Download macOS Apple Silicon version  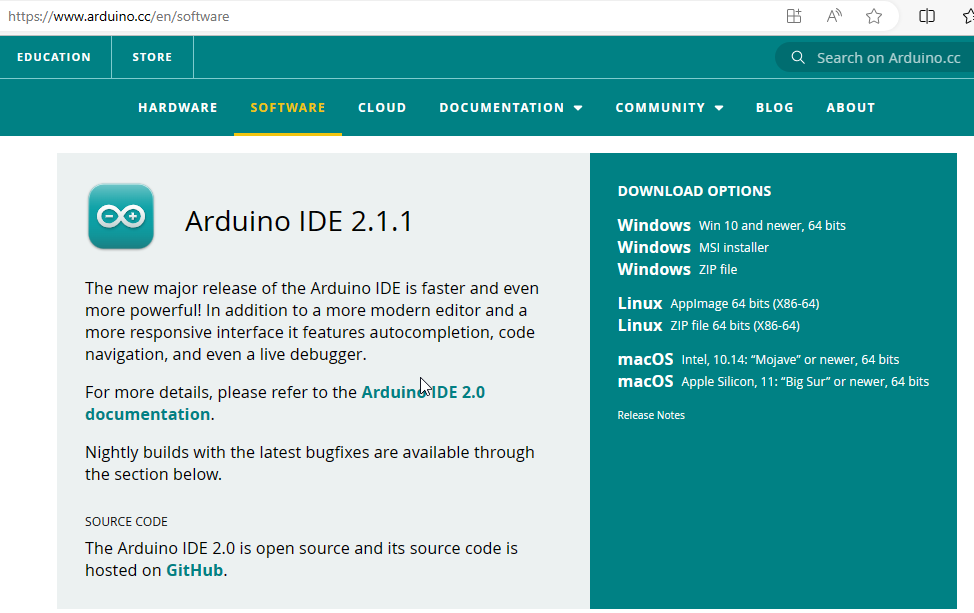pos(773,381)
